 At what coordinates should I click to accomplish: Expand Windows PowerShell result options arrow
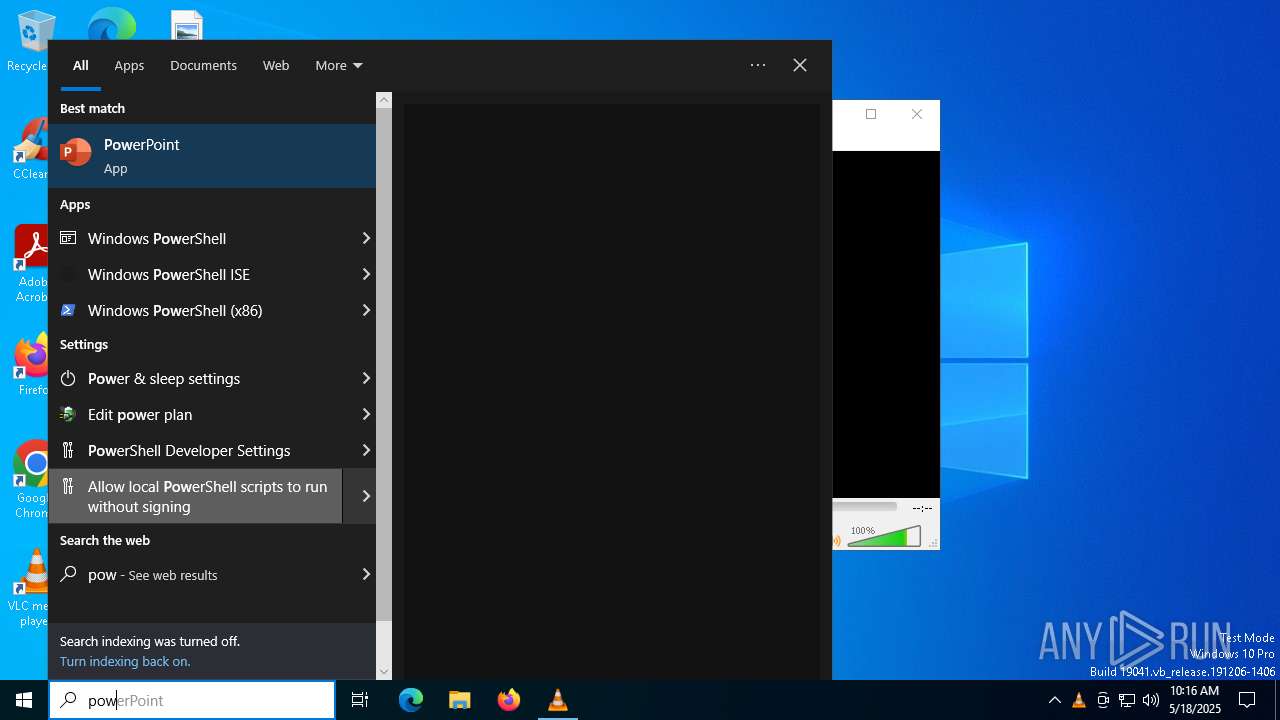pyautogui.click(x=366, y=238)
